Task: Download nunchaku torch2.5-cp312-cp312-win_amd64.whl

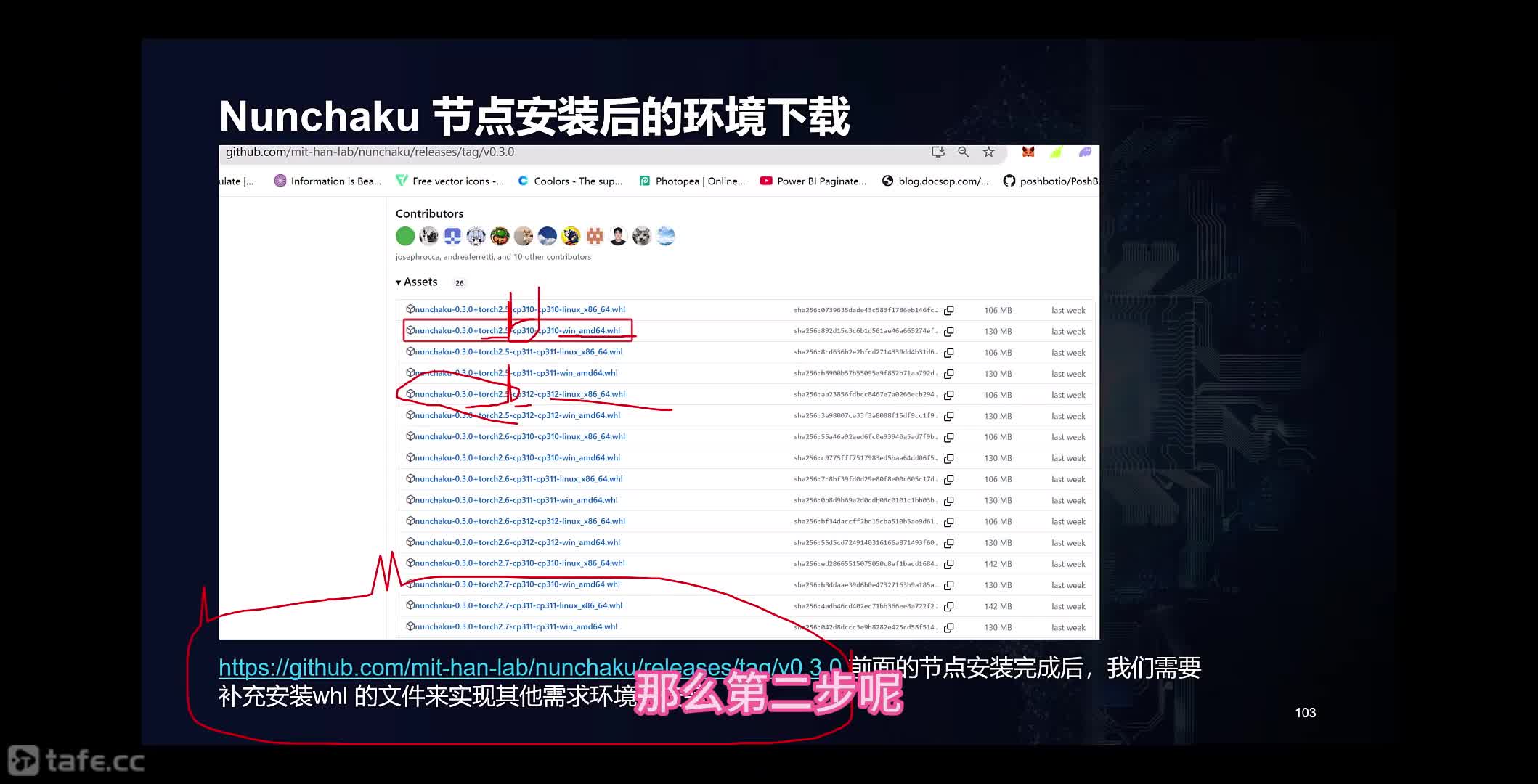Action: click(518, 415)
